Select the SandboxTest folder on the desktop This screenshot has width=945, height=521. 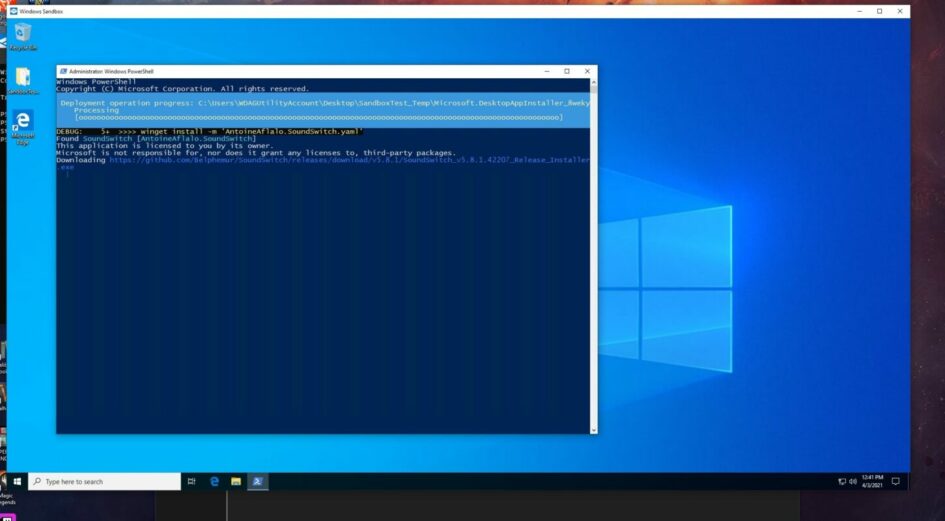(x=23, y=81)
